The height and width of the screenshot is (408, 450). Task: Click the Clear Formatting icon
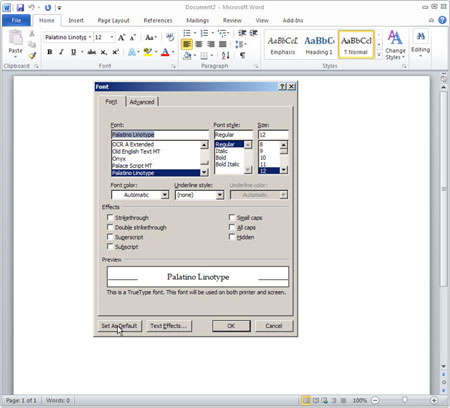pos(170,37)
